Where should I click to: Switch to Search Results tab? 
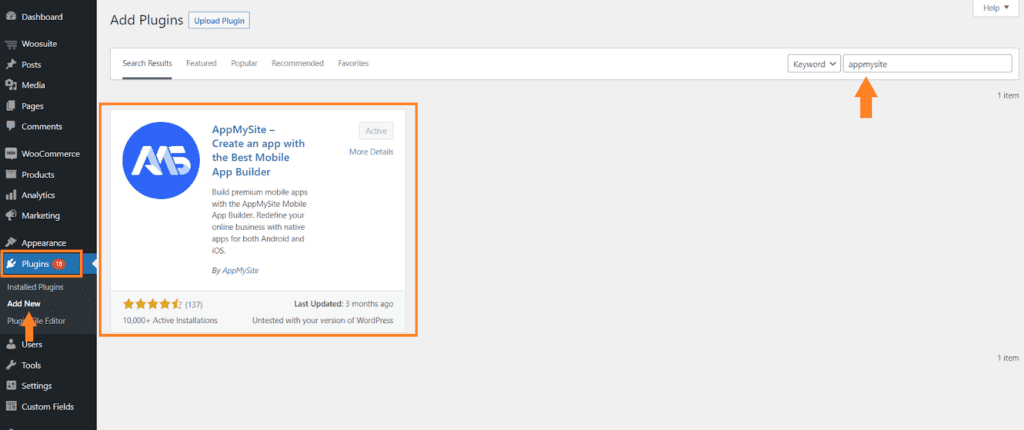tap(147, 63)
